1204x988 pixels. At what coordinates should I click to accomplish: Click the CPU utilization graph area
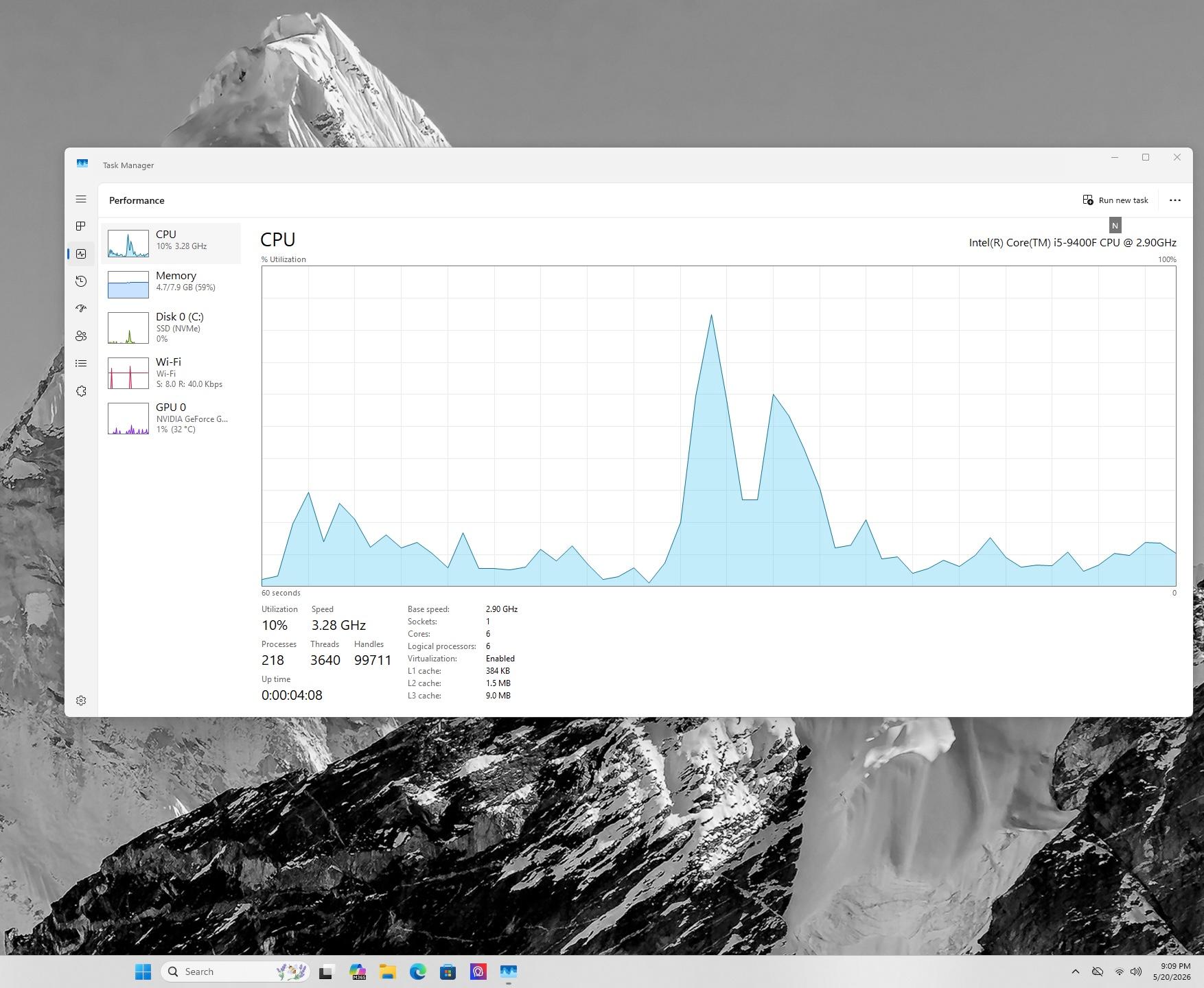point(719,425)
